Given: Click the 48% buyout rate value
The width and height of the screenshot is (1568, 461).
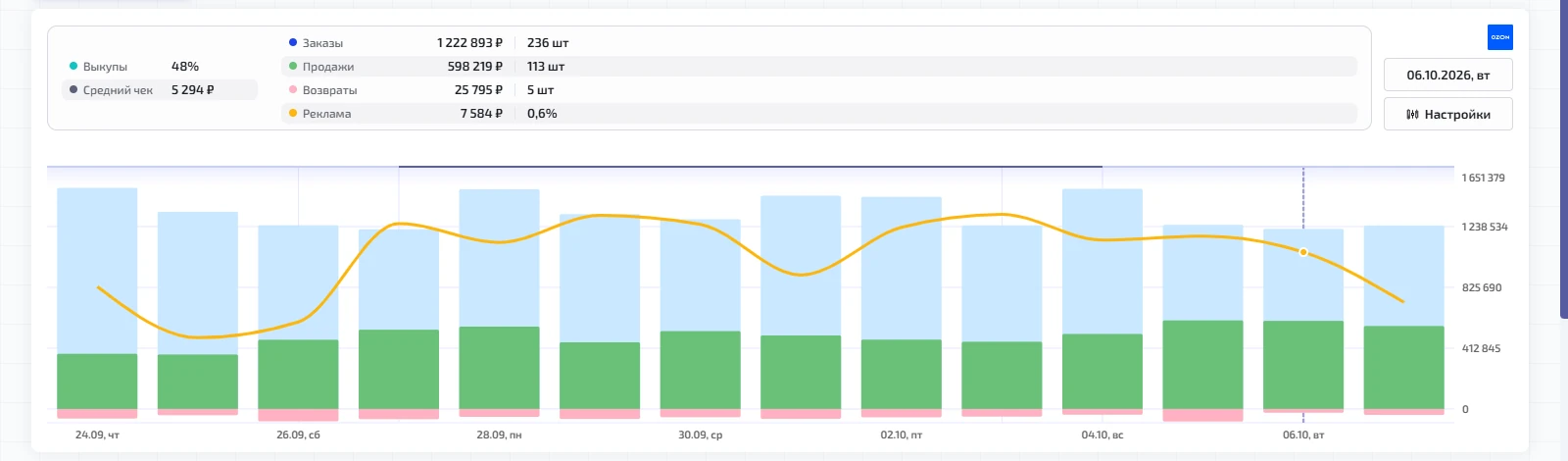Looking at the screenshot, I should (185, 67).
